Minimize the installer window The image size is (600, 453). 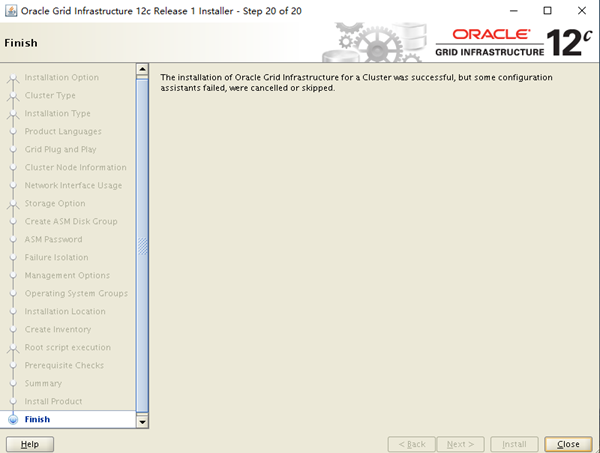[x=514, y=11]
